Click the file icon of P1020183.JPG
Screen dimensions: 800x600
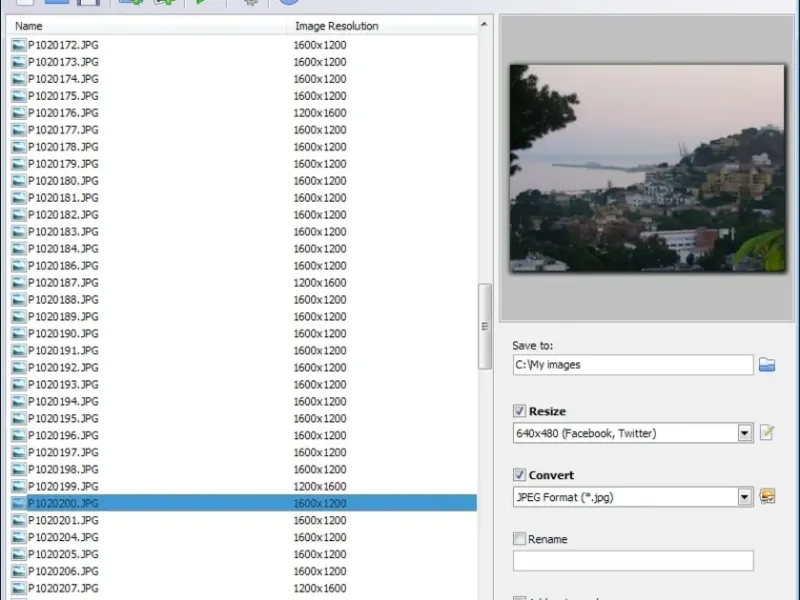point(19,232)
